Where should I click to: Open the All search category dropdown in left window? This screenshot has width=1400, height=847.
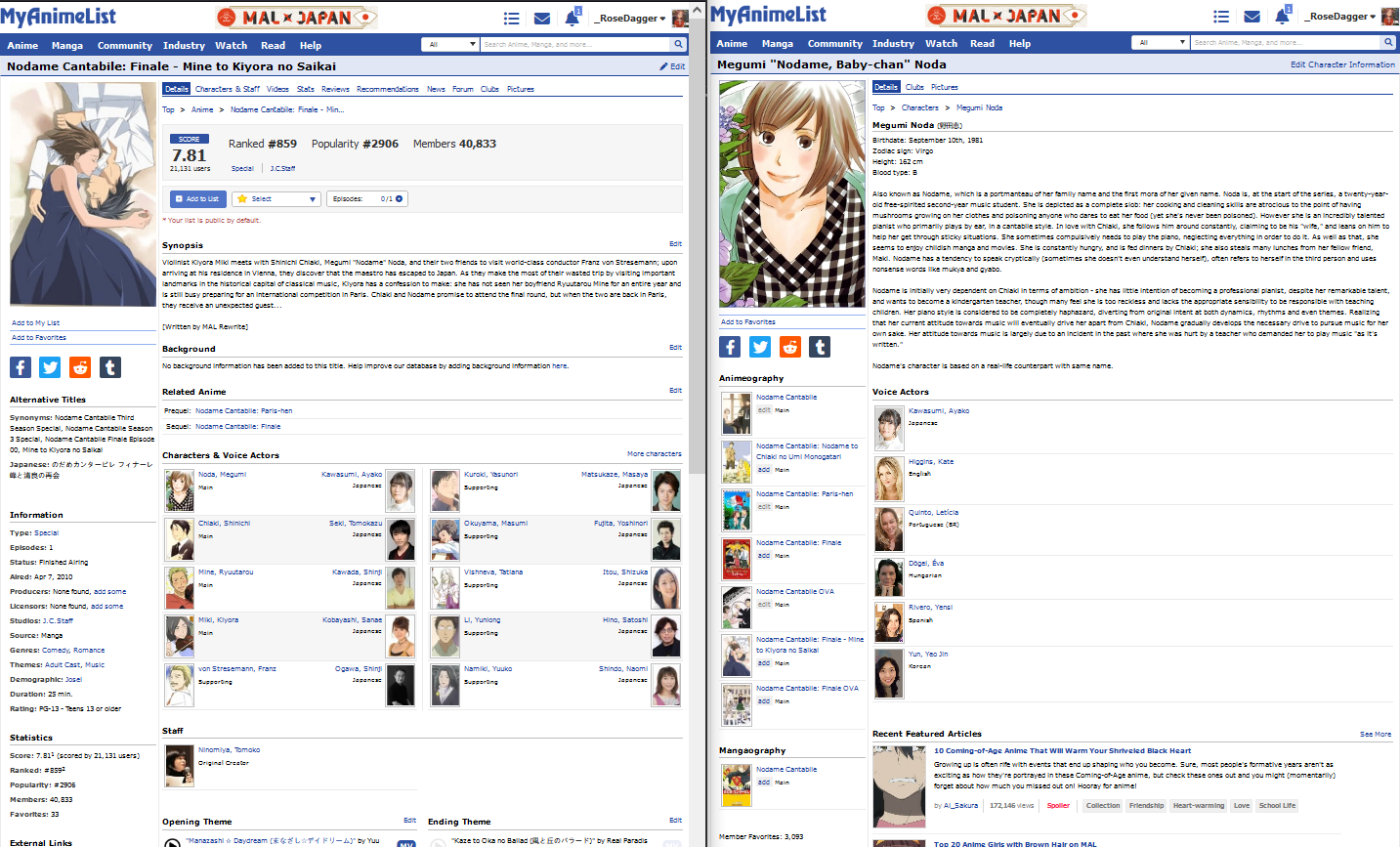click(x=449, y=44)
